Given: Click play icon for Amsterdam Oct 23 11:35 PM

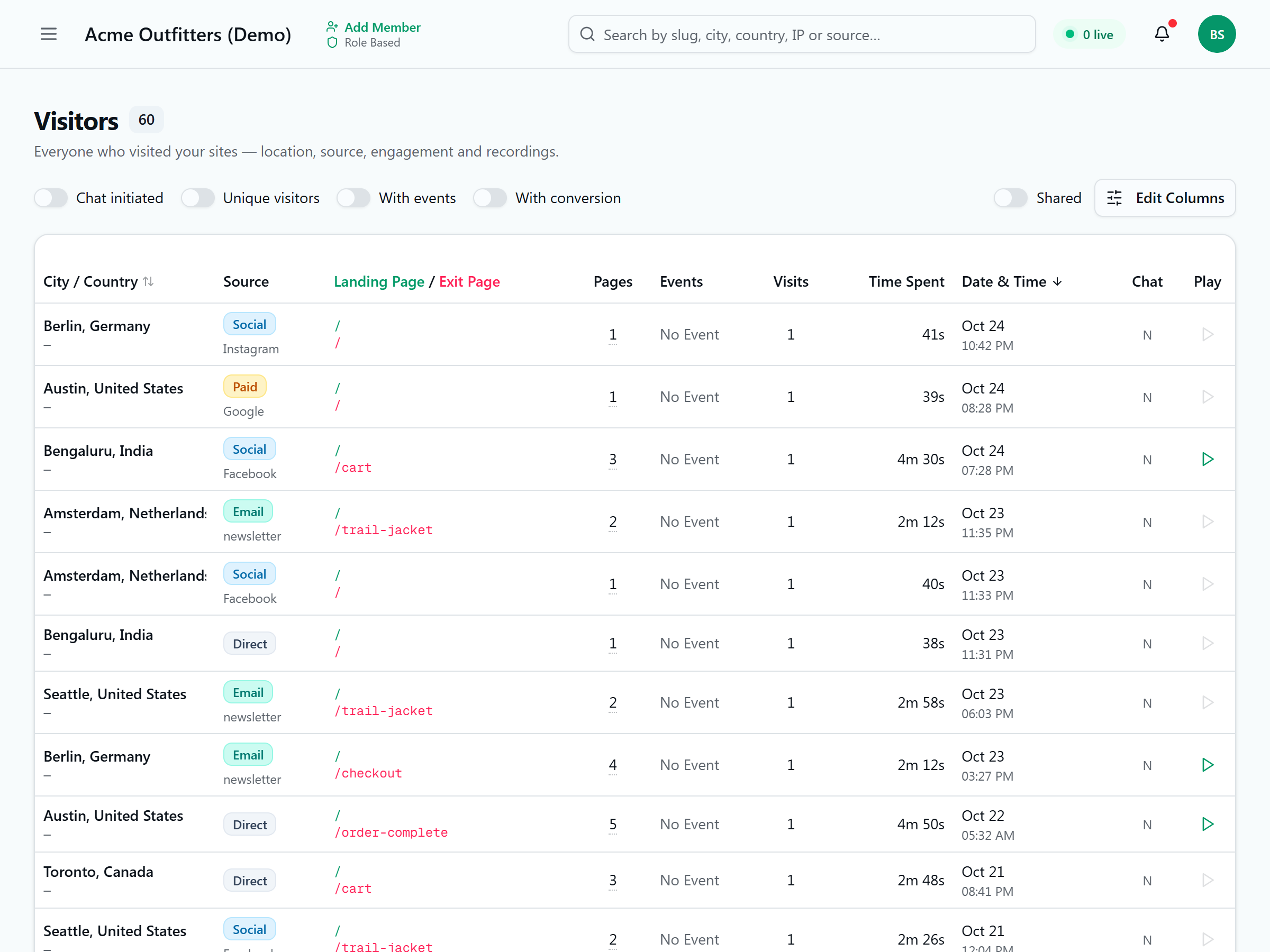Looking at the screenshot, I should point(1208,521).
